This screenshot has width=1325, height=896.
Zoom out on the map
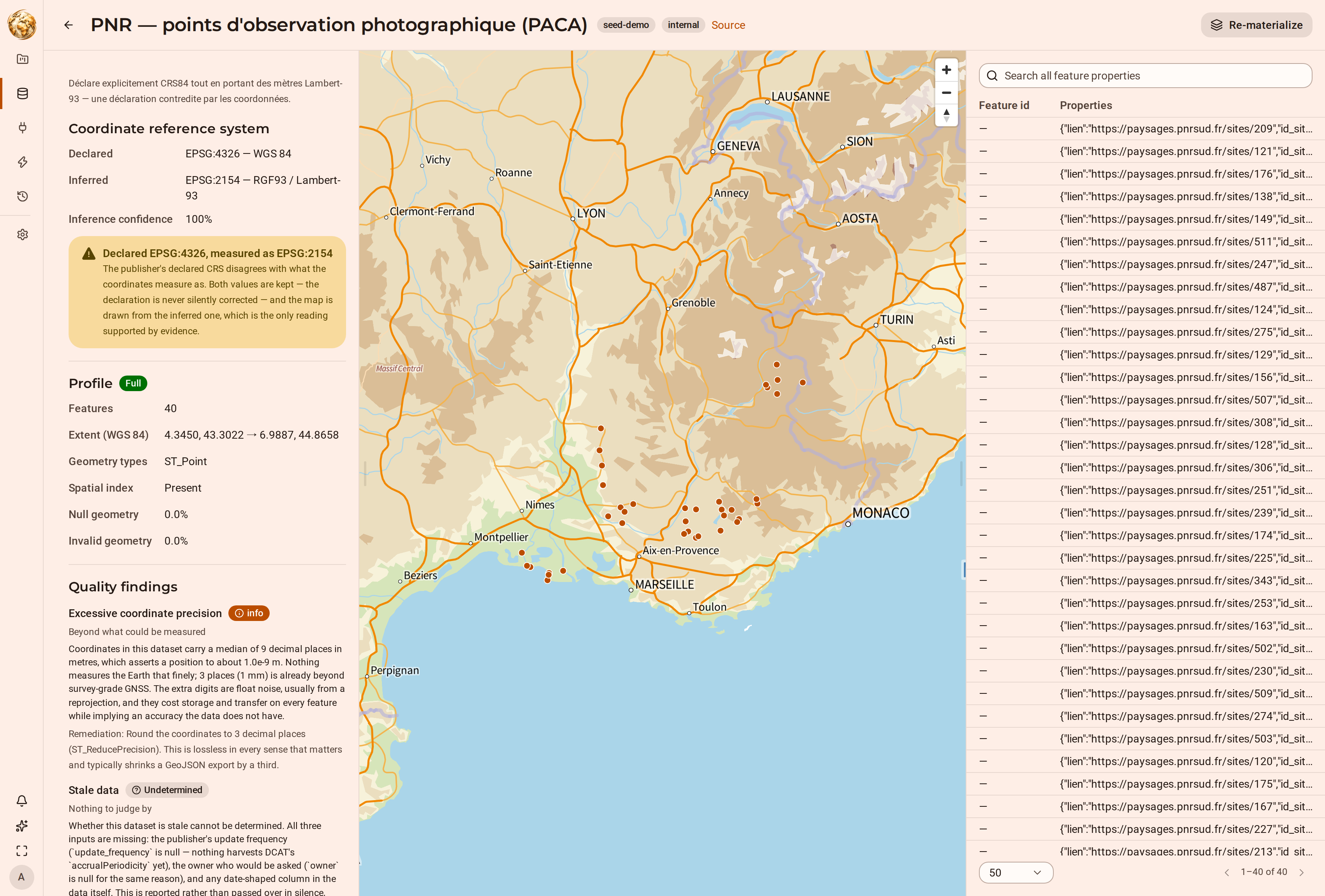(x=947, y=92)
